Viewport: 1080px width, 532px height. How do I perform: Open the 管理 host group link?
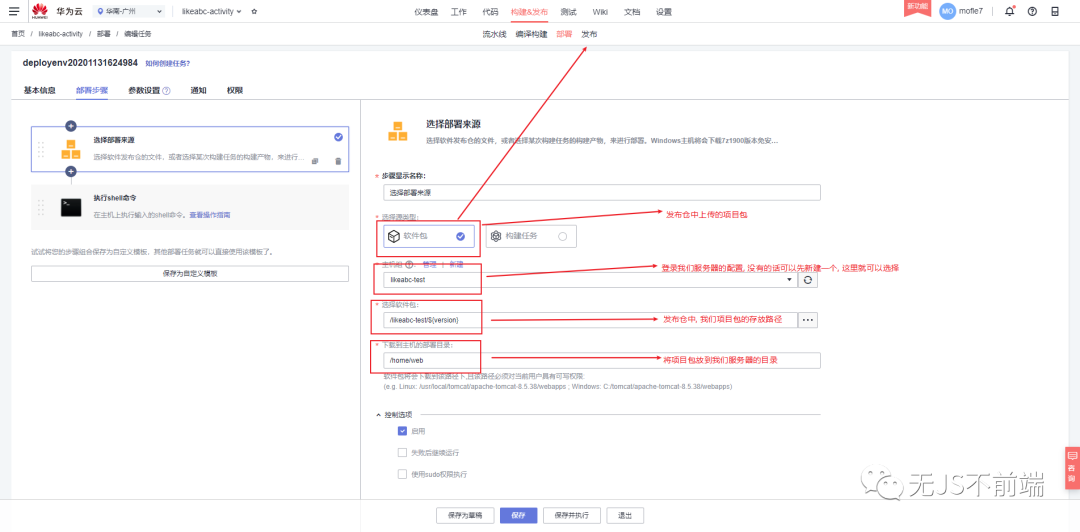(429, 264)
